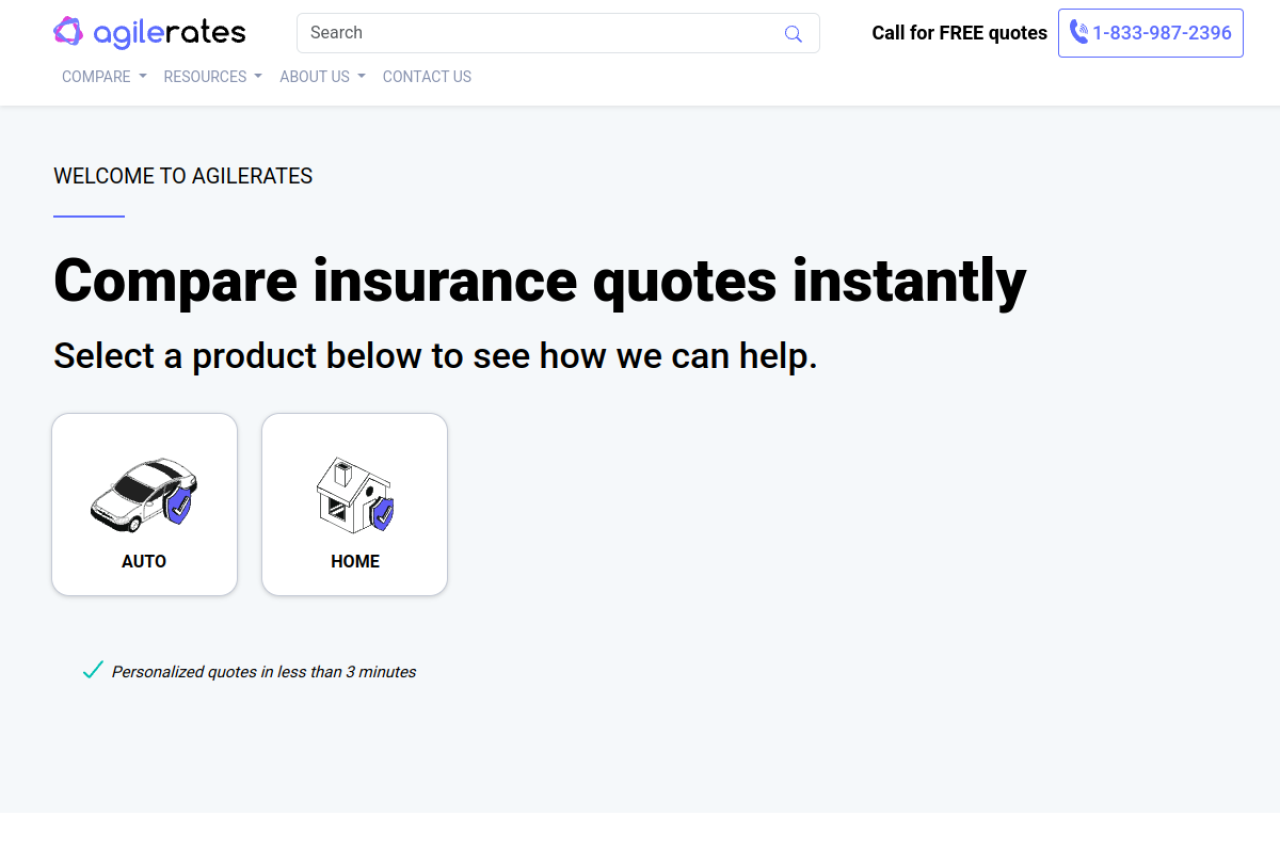Viewport: 1280px width, 853px height.
Task: Click 'Select a product below' subheading
Action: (435, 356)
